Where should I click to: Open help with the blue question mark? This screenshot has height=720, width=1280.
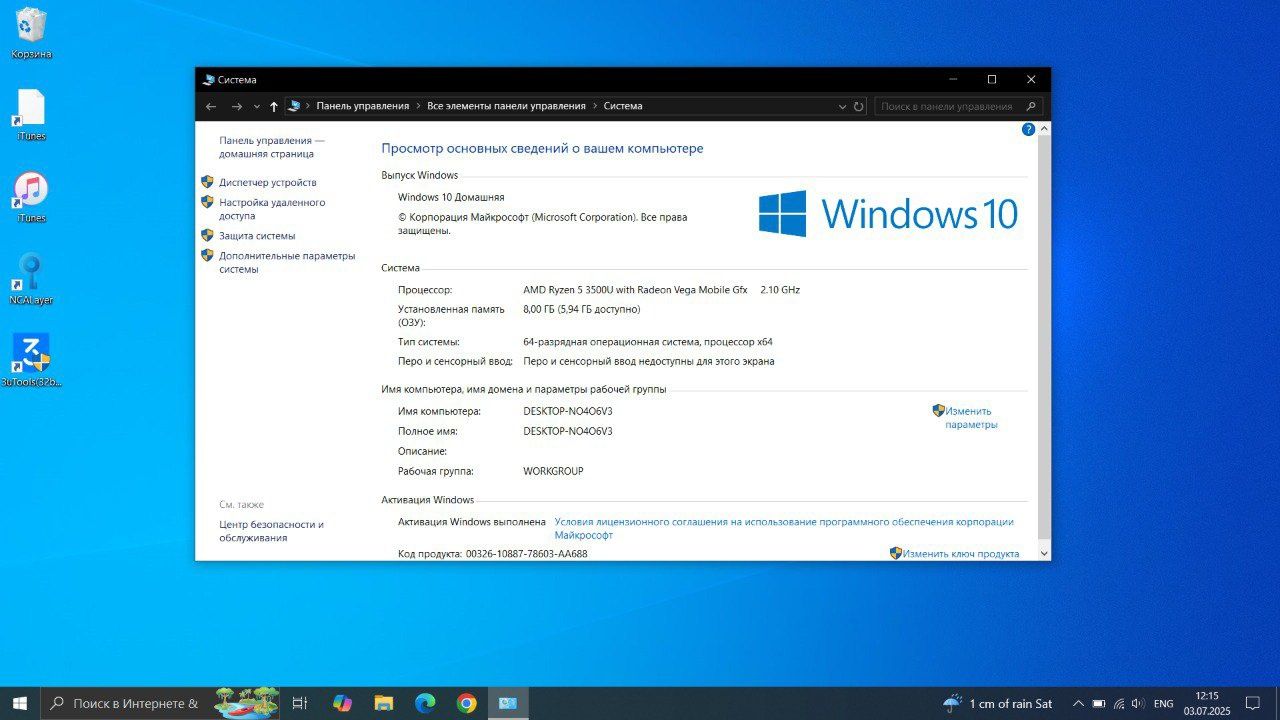(x=1028, y=130)
